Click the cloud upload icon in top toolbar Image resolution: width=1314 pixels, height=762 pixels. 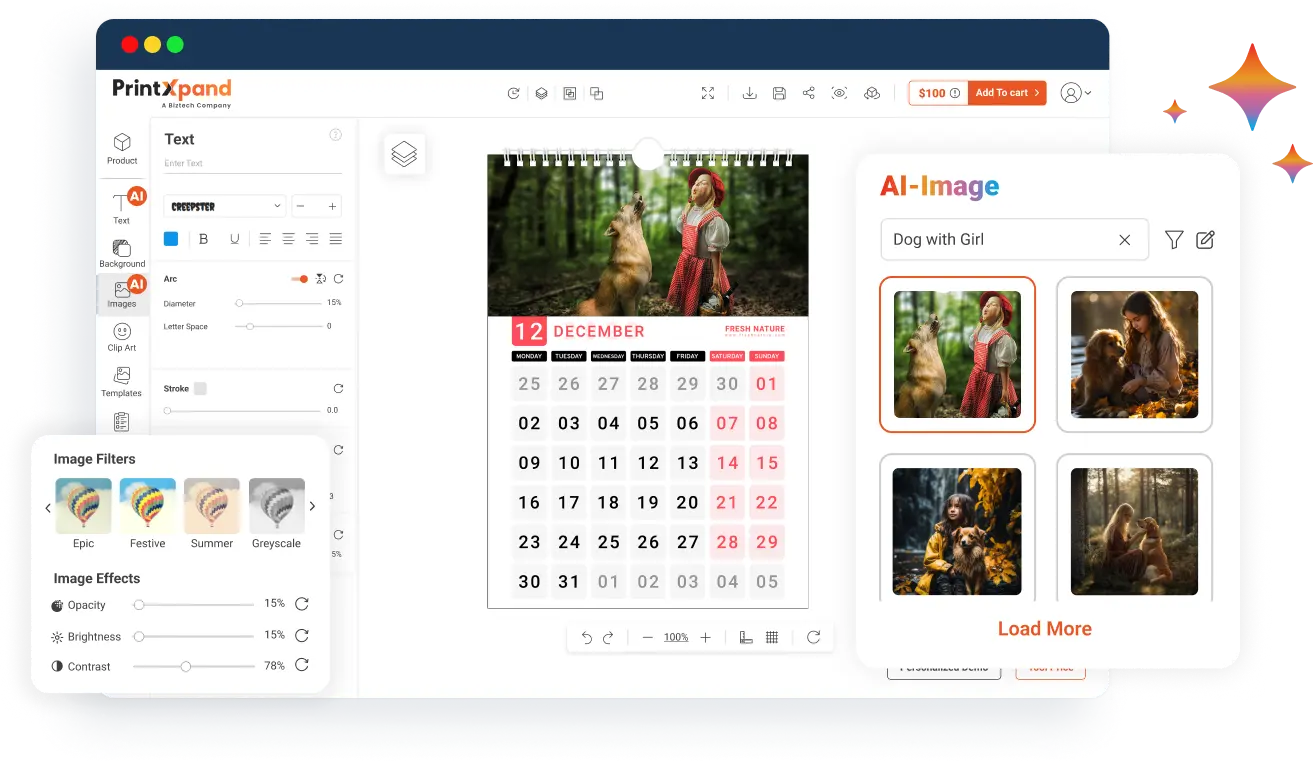tap(872, 93)
